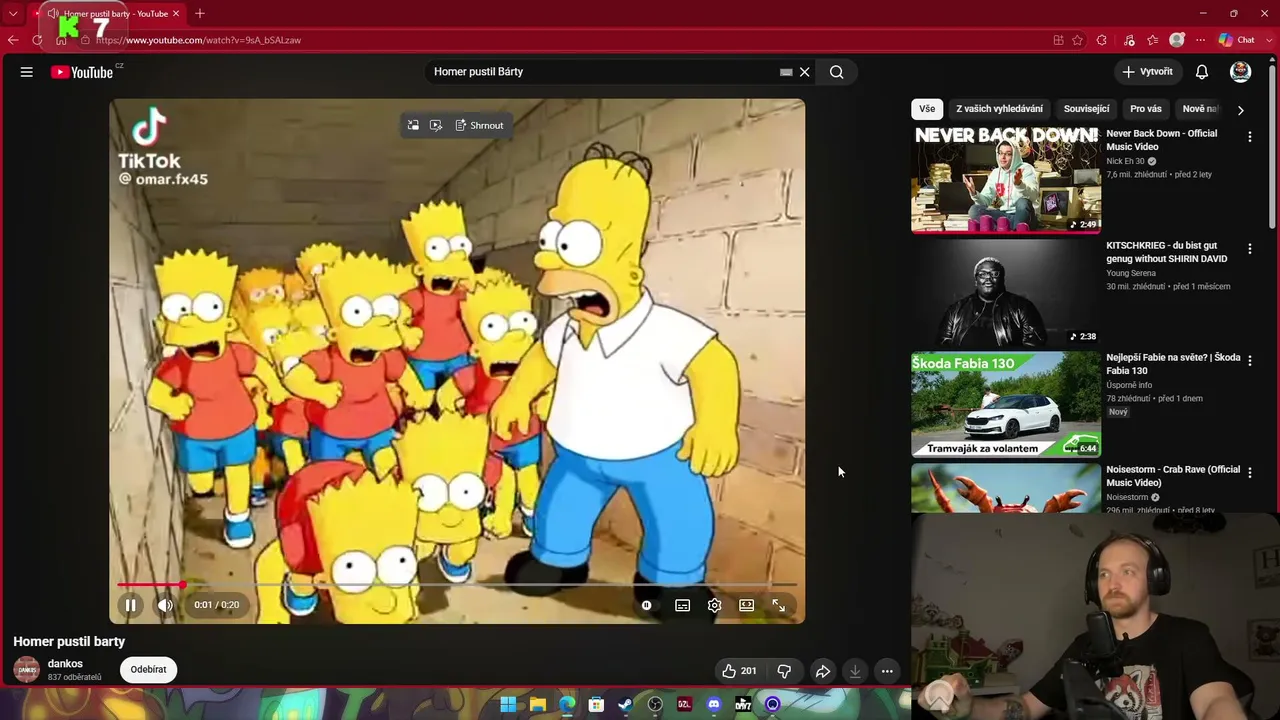
Task: Mute the video volume
Action: (166, 605)
